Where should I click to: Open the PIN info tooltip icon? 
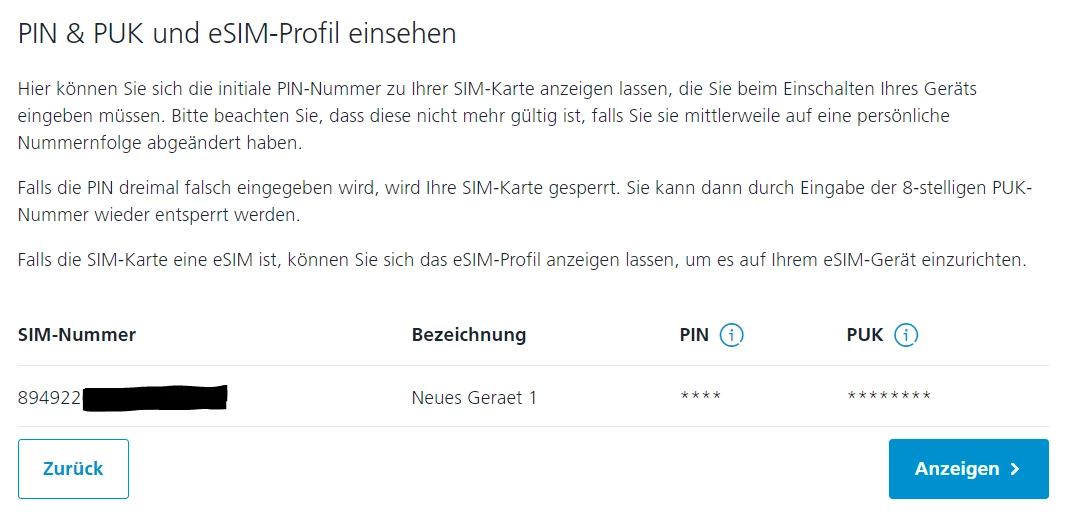731,335
